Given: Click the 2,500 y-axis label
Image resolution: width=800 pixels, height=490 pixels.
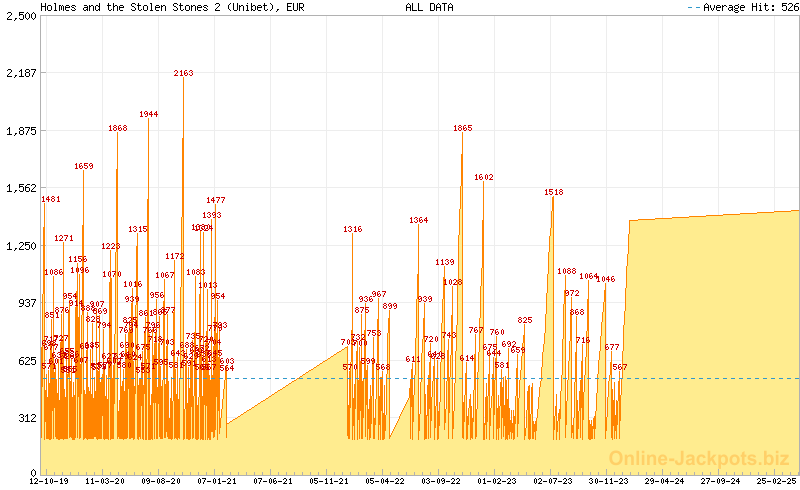Looking at the screenshot, I should pos(20,15).
